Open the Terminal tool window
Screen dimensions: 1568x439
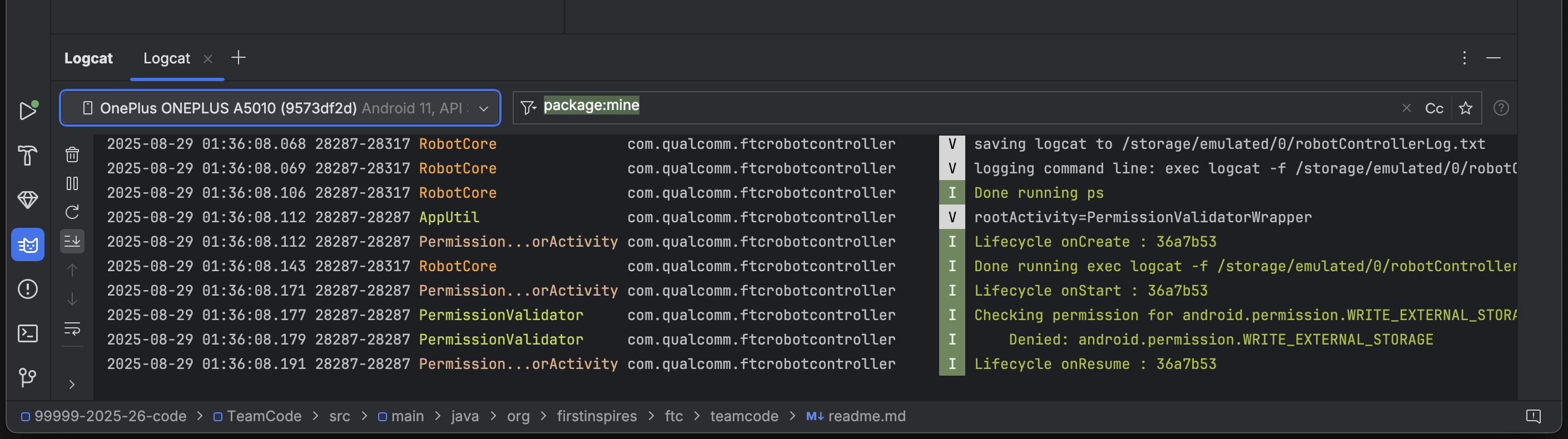point(27,333)
